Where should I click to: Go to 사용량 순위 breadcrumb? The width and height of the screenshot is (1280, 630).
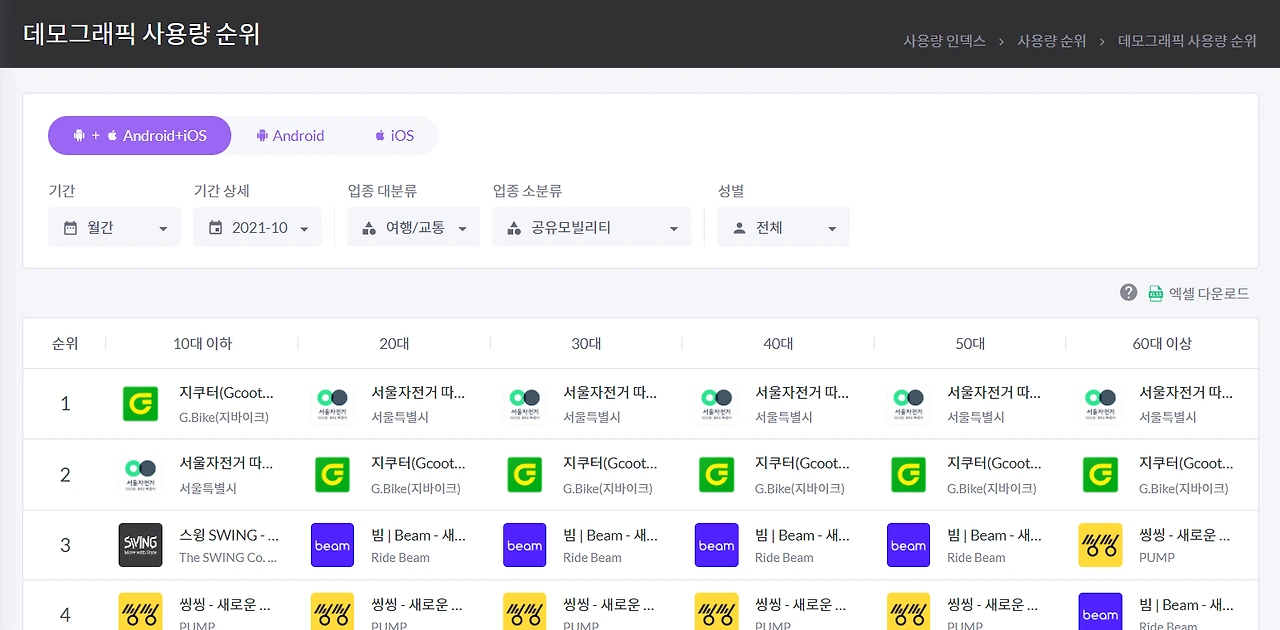[x=1051, y=41]
